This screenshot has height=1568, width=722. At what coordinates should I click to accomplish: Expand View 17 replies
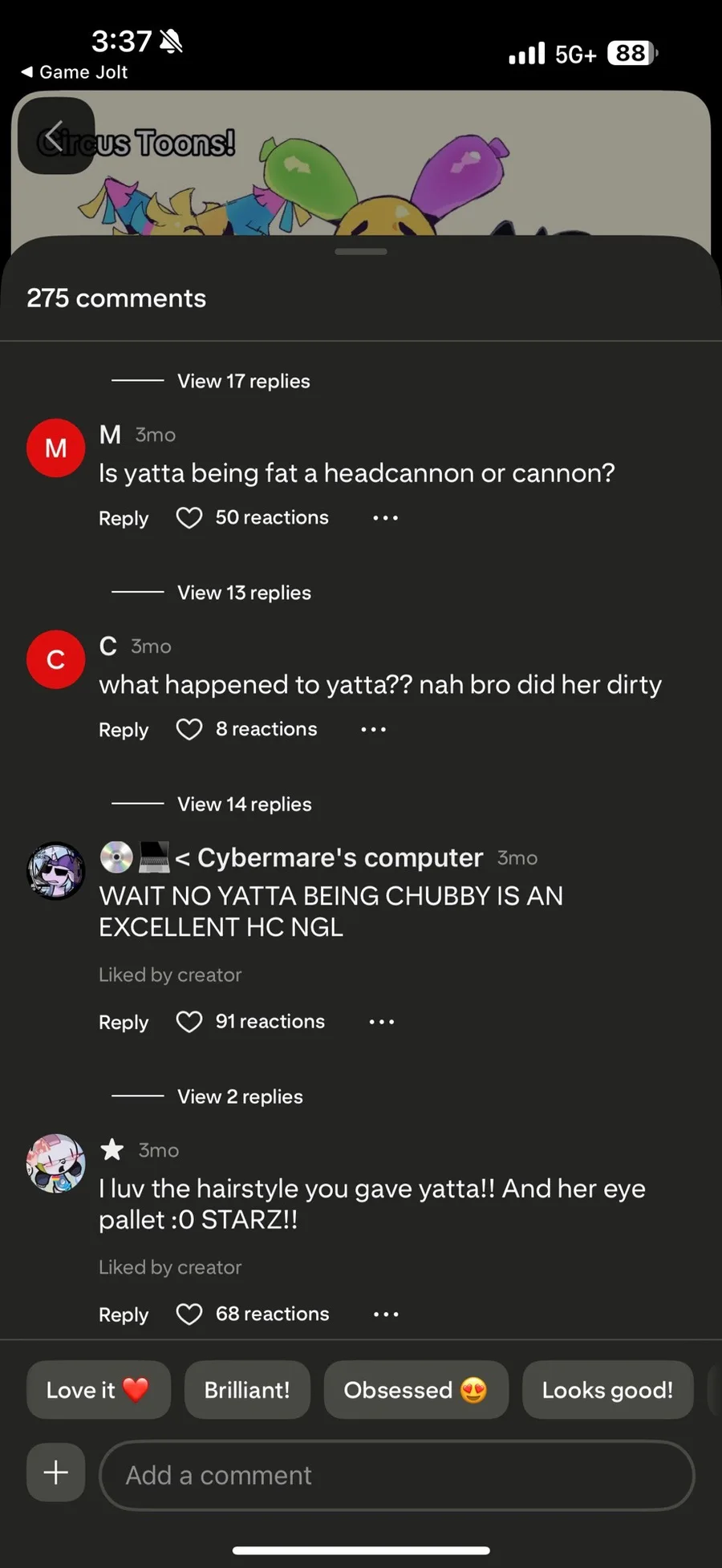(x=243, y=381)
